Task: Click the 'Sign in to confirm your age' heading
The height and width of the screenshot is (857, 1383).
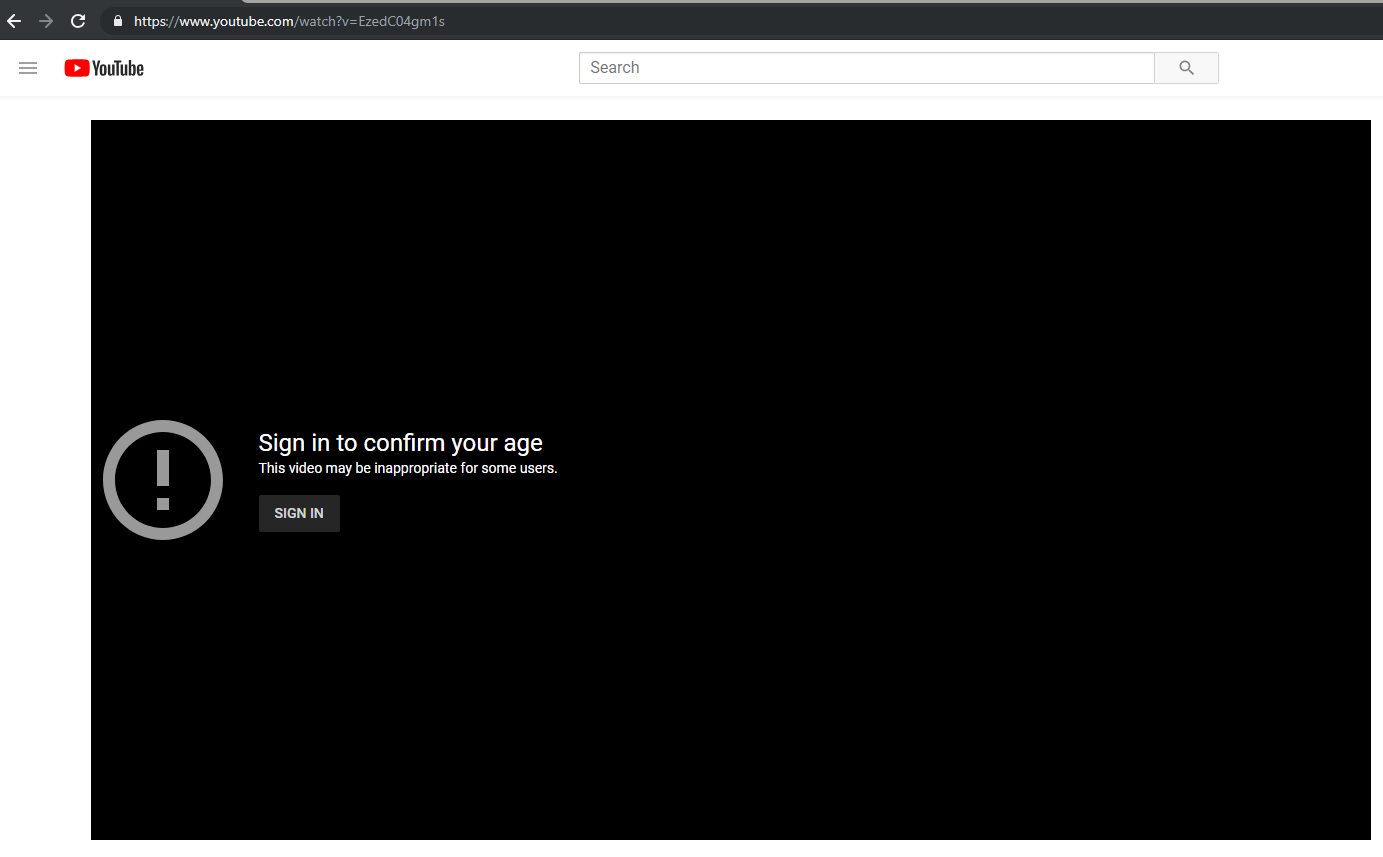Action: [401, 443]
